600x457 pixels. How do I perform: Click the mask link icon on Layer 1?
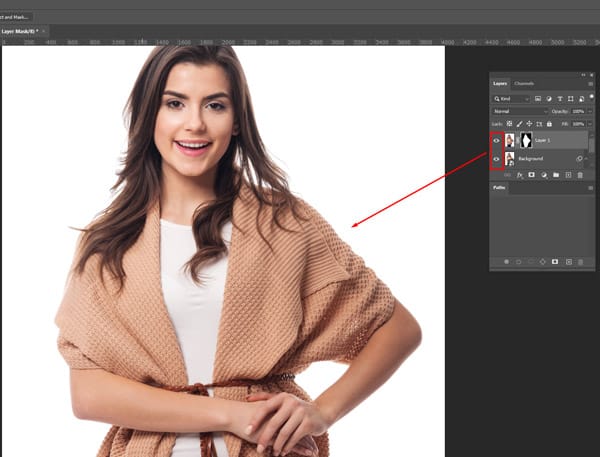pyautogui.click(x=518, y=140)
